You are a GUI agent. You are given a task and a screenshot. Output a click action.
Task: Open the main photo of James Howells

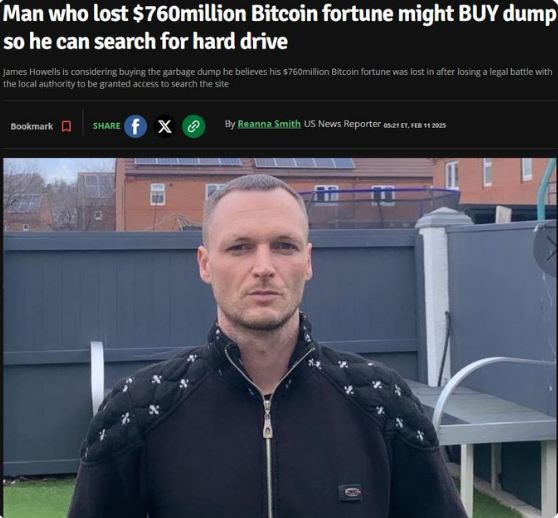coord(280,338)
